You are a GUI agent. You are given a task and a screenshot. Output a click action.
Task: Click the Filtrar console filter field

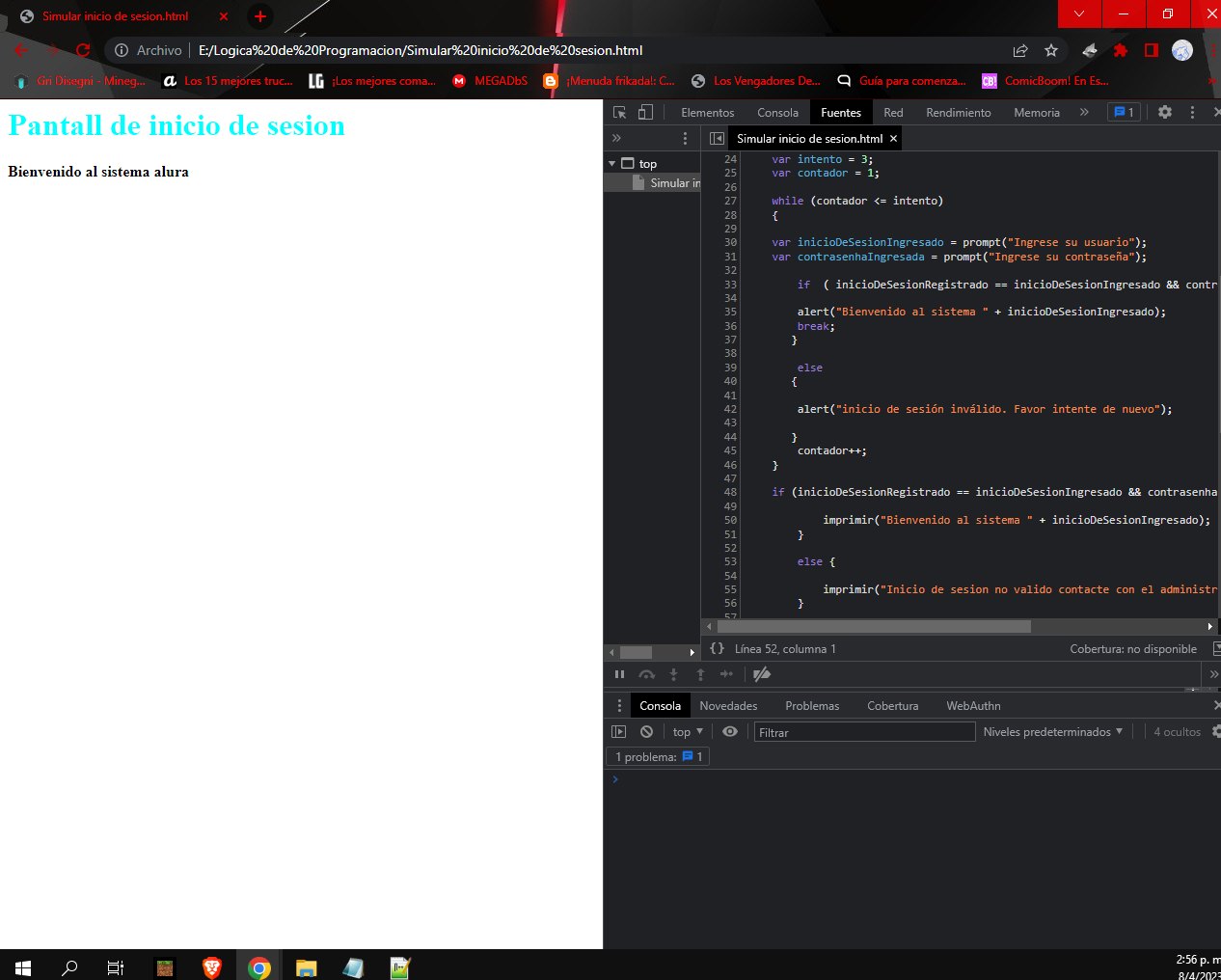coord(863,732)
